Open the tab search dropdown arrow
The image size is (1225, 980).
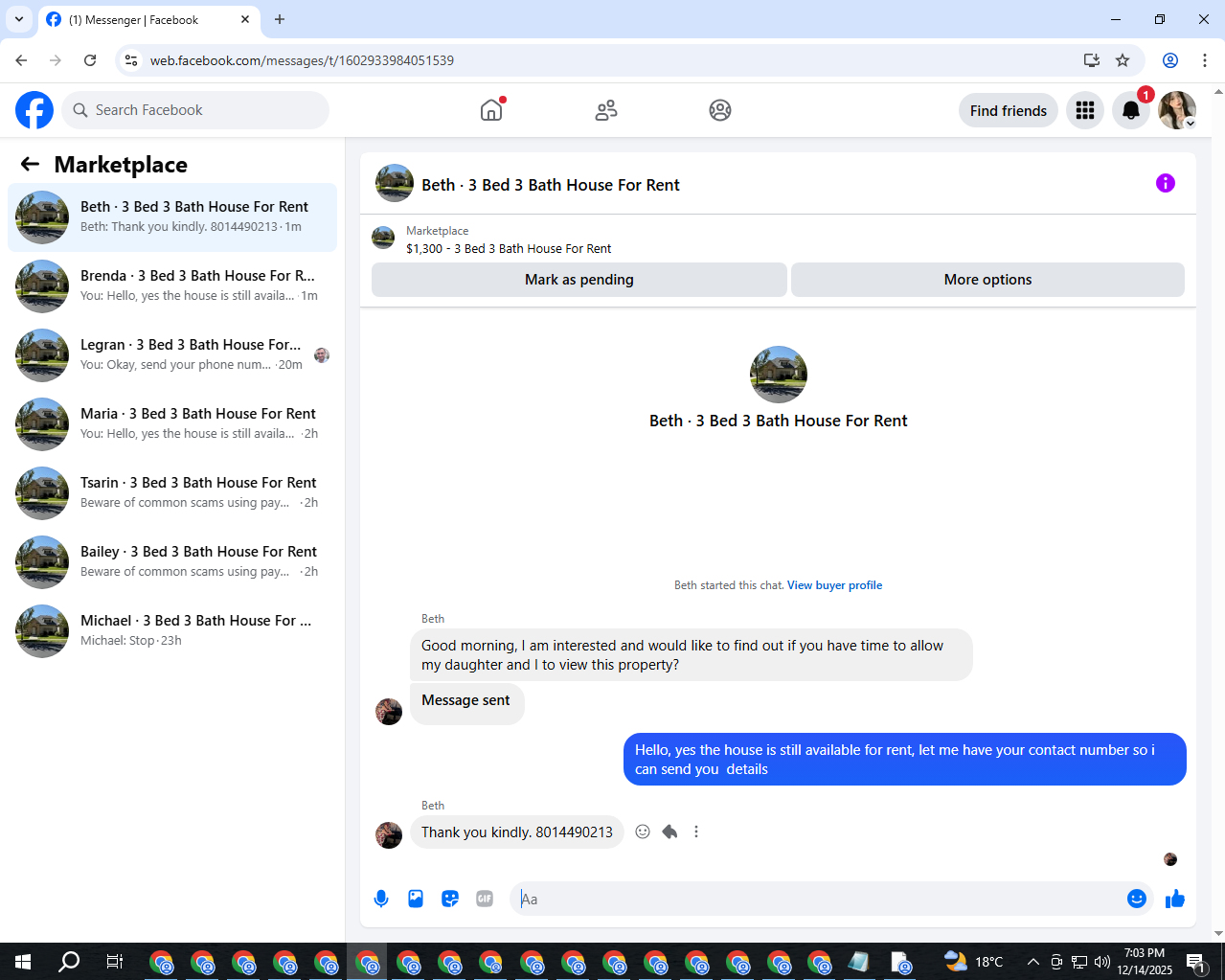click(19, 19)
